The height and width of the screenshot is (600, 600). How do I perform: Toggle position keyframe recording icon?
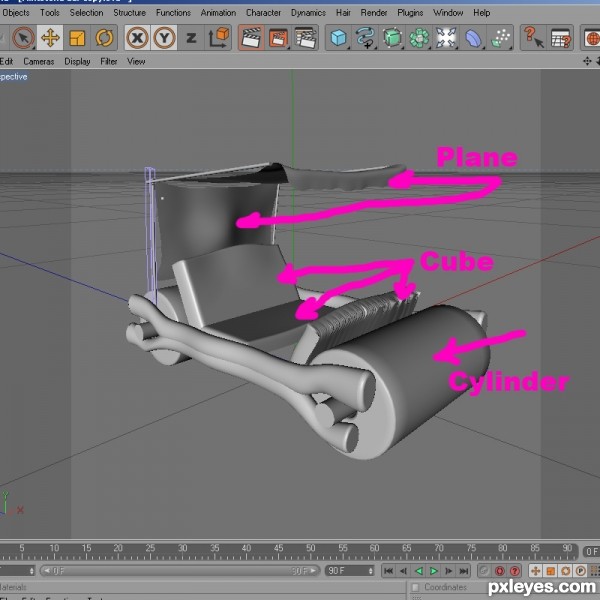(535, 571)
